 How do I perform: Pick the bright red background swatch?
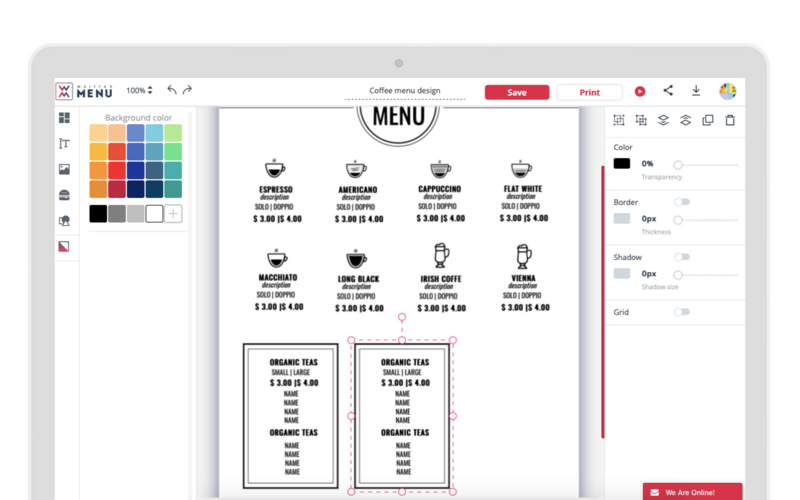tap(117, 170)
